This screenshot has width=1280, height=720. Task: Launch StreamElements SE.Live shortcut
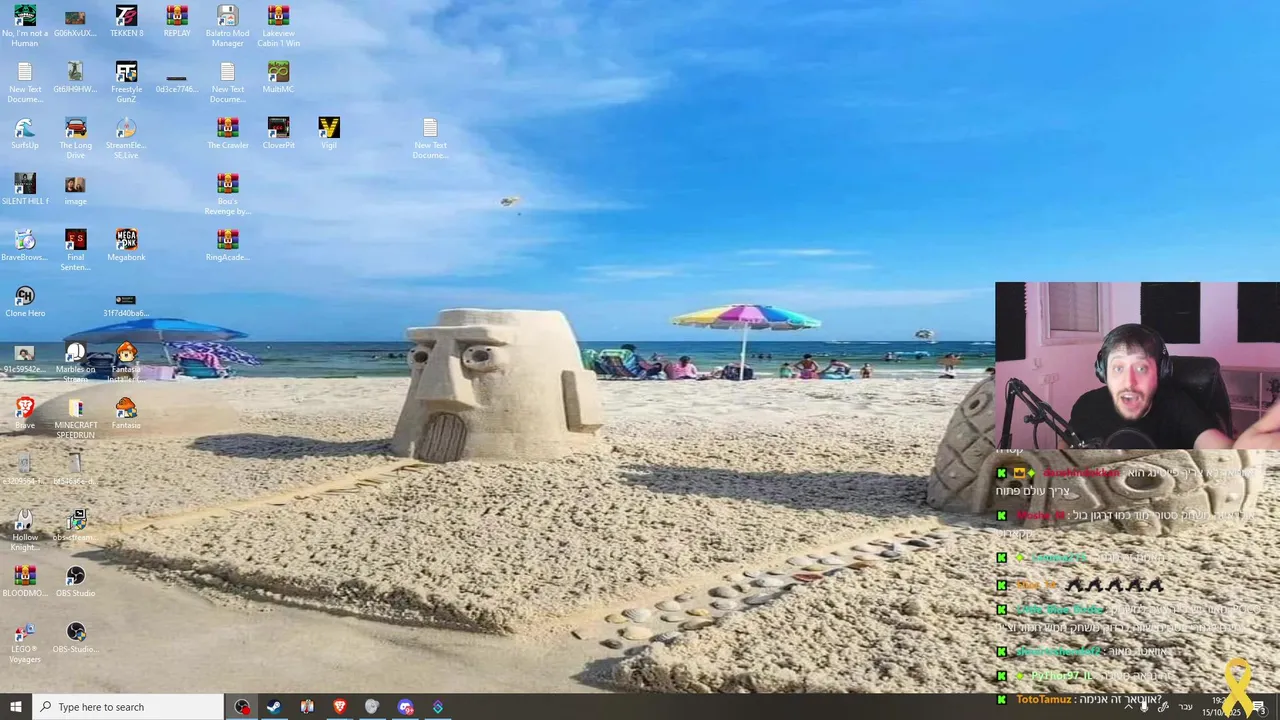tap(126, 137)
